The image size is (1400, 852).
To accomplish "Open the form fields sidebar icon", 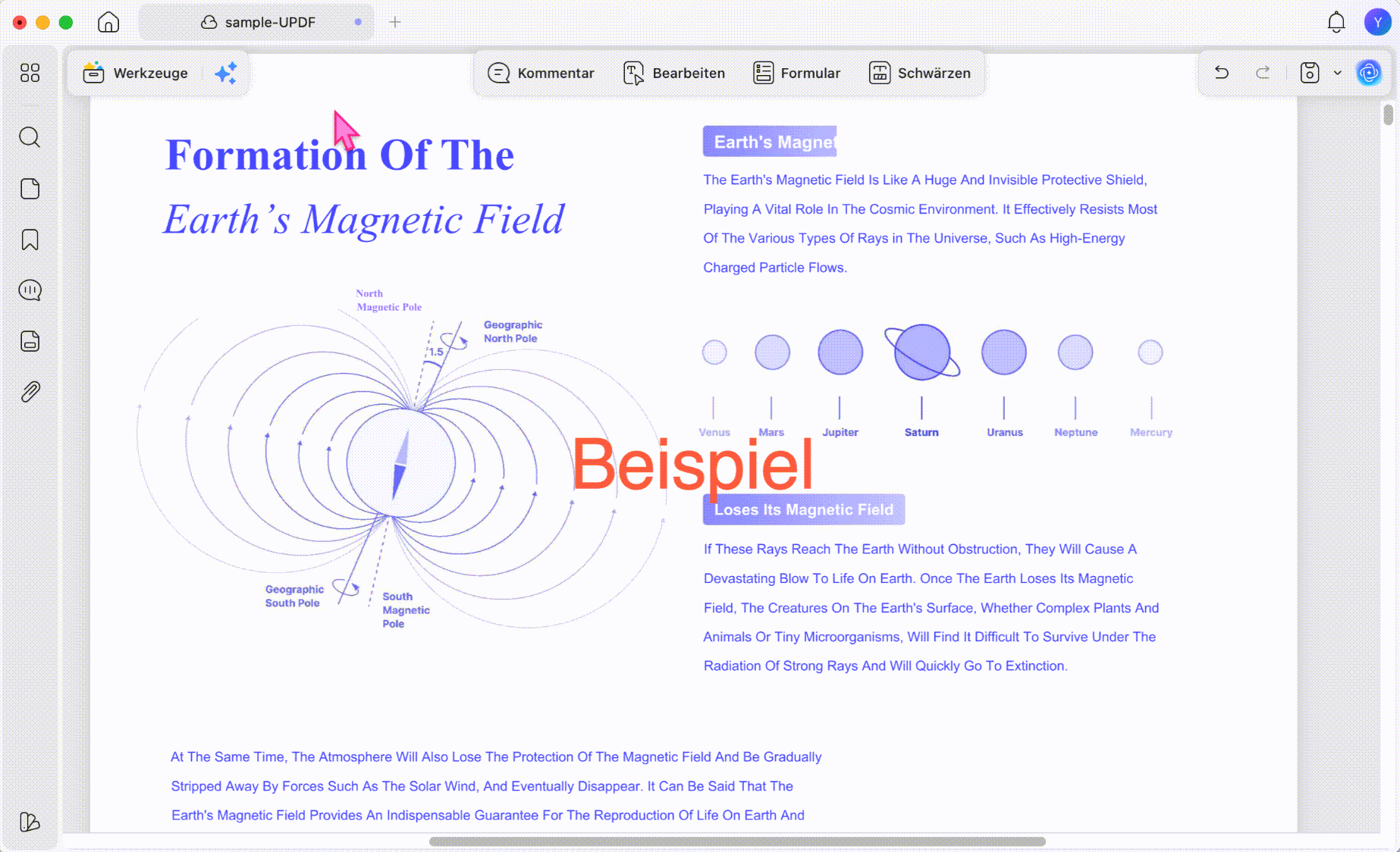I will pyautogui.click(x=30, y=341).
